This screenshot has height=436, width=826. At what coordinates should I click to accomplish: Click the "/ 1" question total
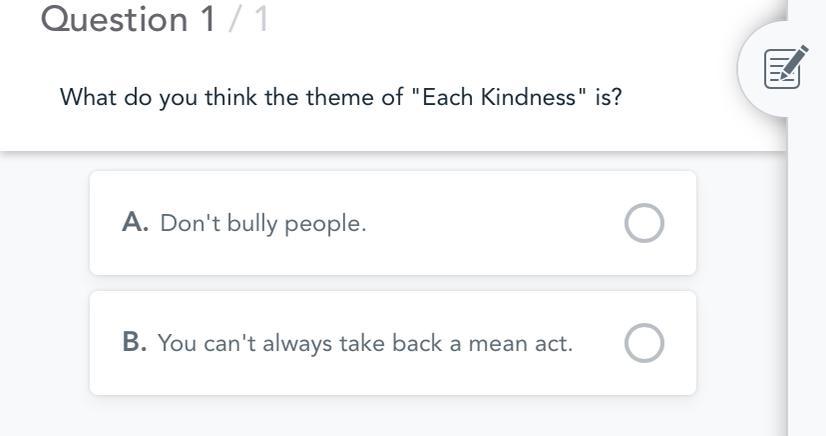coord(249,19)
